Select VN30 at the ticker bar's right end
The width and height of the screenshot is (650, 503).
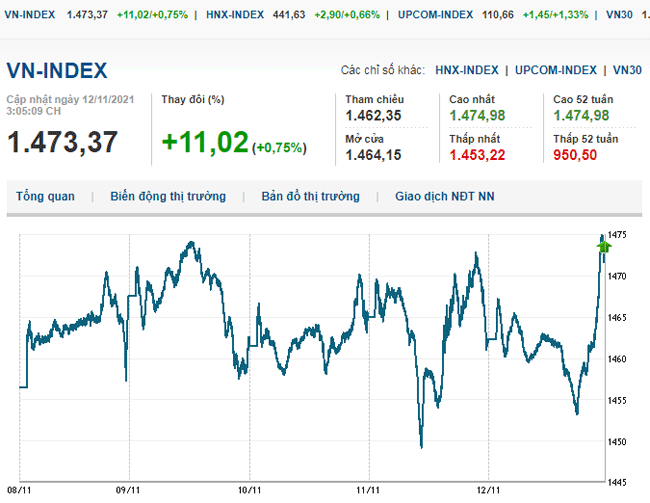pyautogui.click(x=618, y=15)
